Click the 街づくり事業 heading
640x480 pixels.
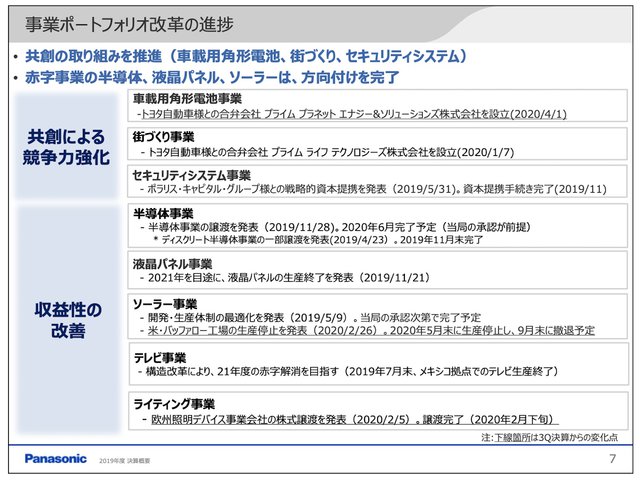pos(163,136)
